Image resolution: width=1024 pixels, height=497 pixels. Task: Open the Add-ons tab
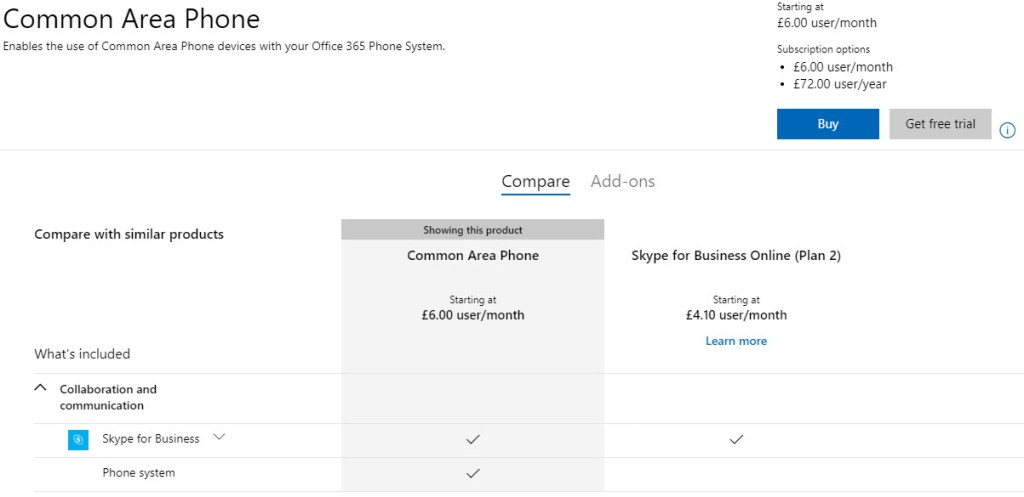click(x=622, y=181)
